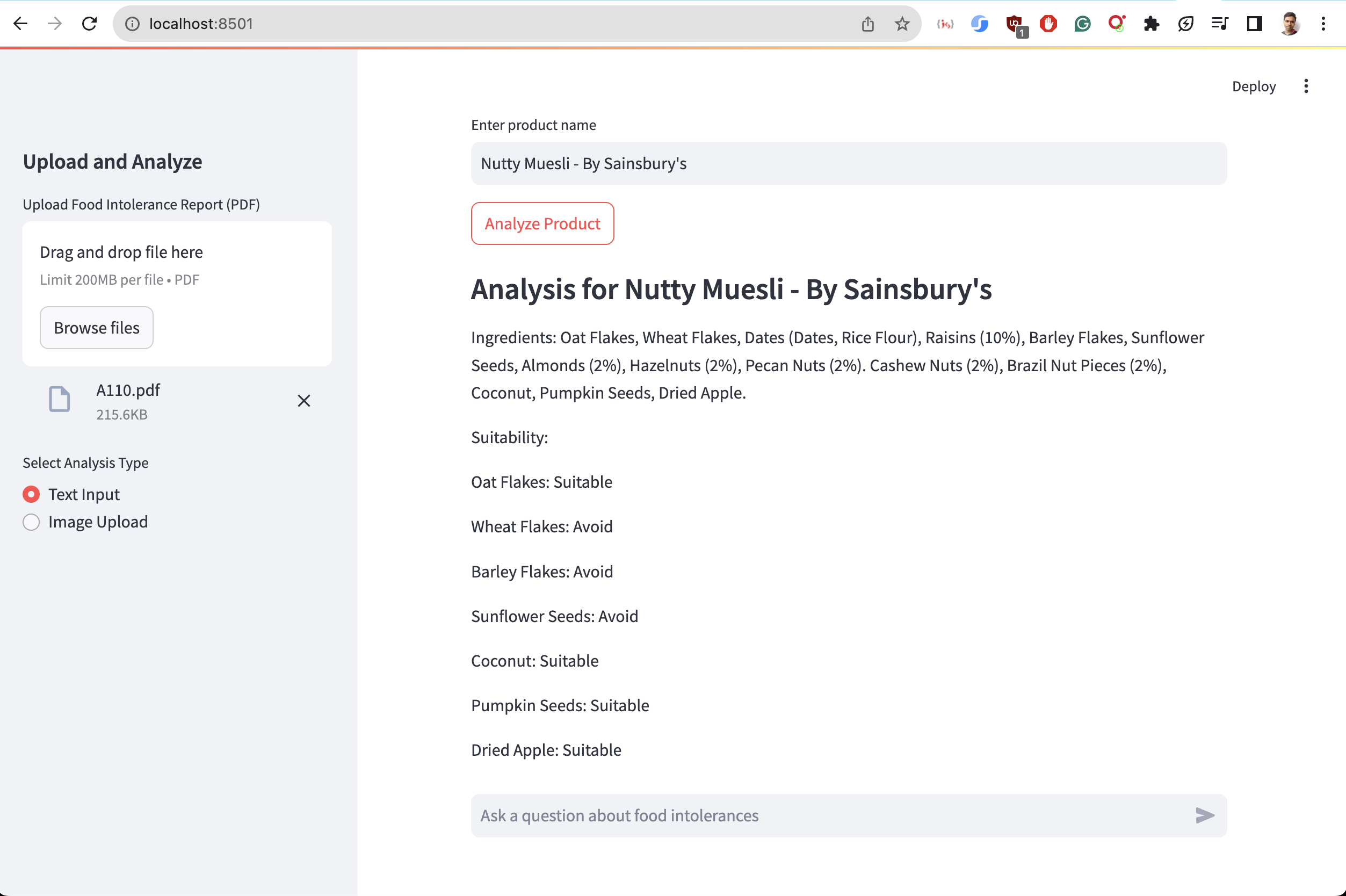Click the Deploy button

click(1254, 86)
